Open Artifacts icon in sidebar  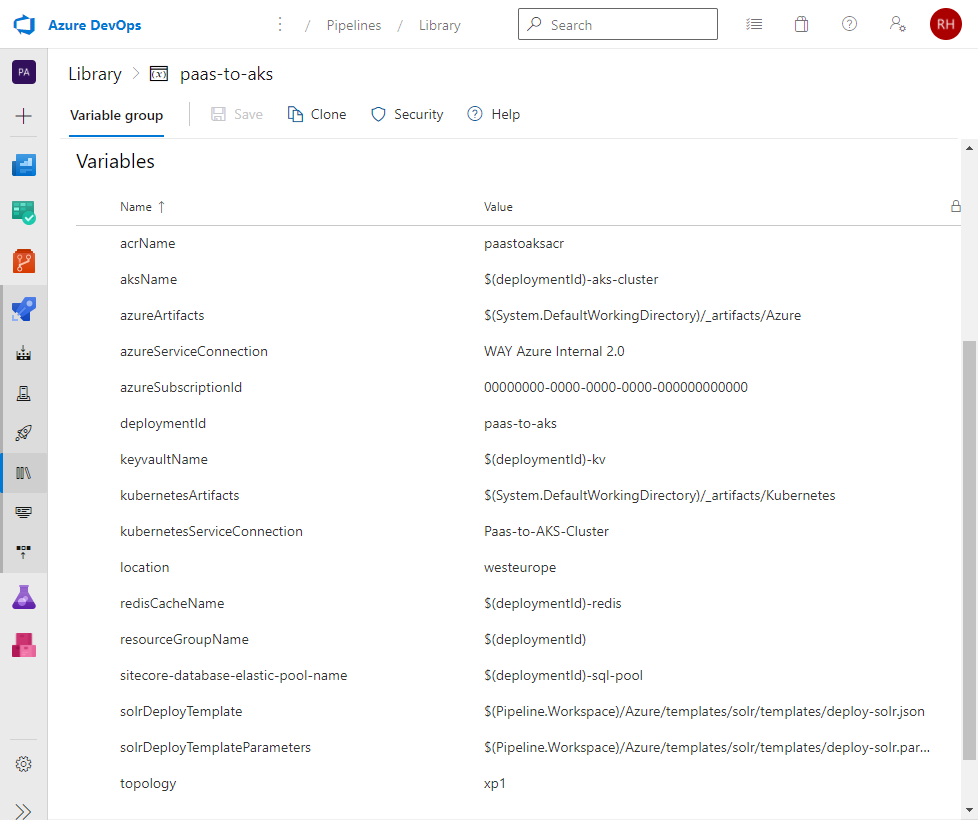tap(24, 645)
